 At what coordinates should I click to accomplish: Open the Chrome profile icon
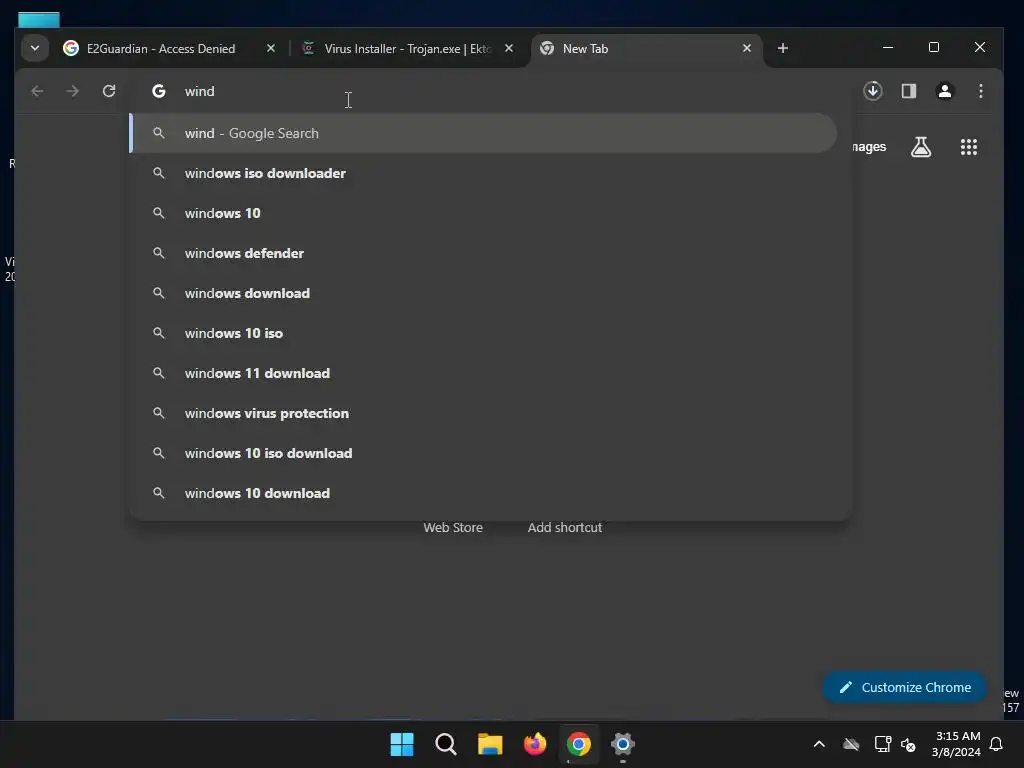pyautogui.click(x=944, y=91)
